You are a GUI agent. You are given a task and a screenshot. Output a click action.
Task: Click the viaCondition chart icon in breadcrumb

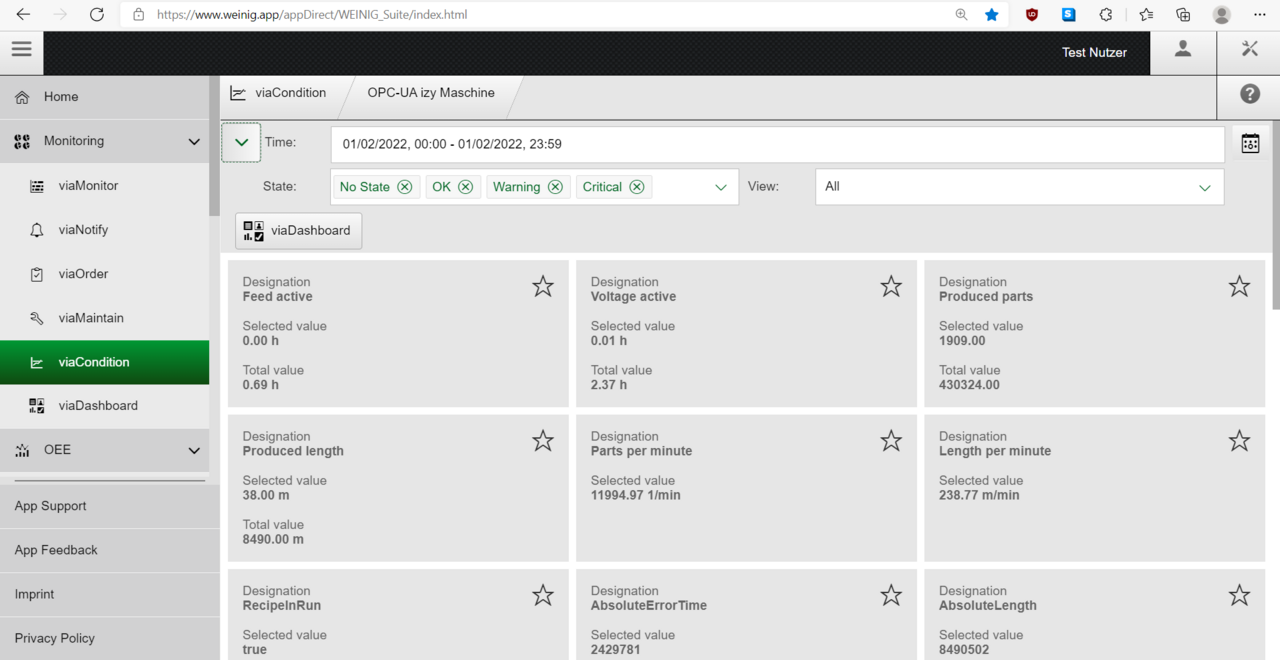[238, 93]
